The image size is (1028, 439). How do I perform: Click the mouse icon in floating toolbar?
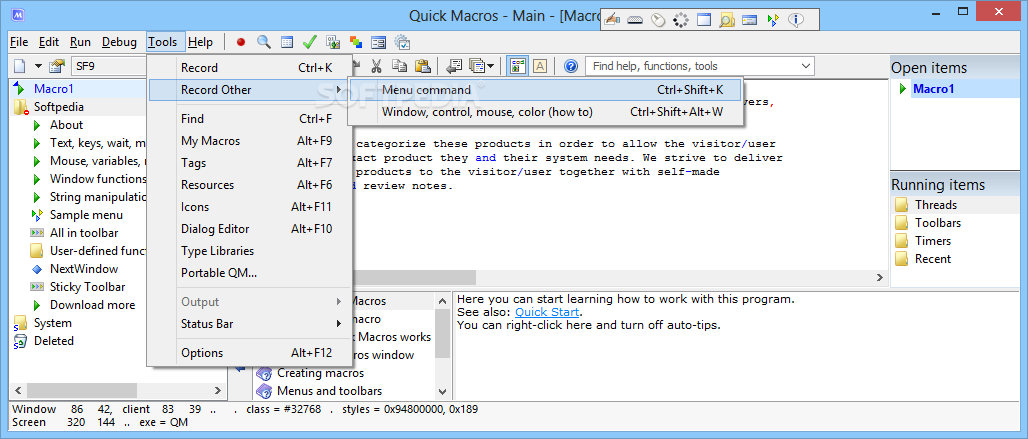pyautogui.click(x=658, y=20)
